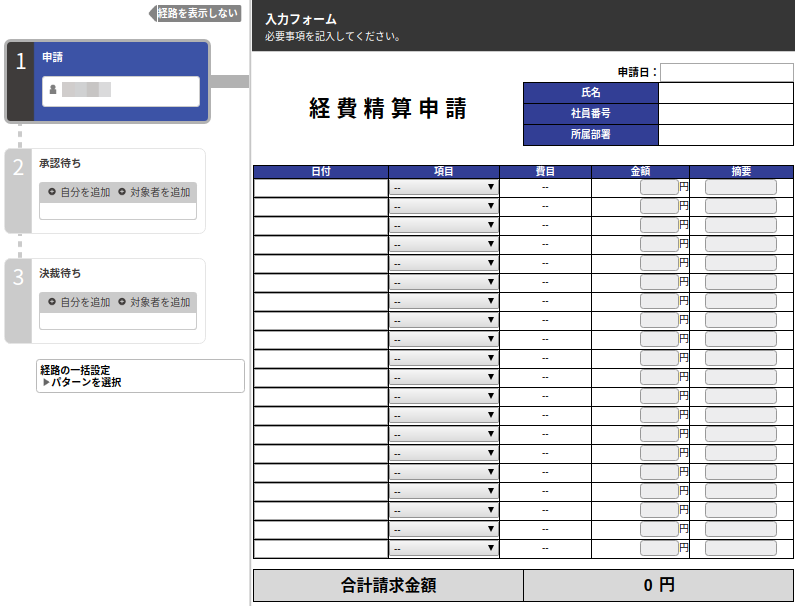Image resolution: width=795 pixels, height=606 pixels.
Task: Click the 経路を表示しない hide route button
Action: 195,13
